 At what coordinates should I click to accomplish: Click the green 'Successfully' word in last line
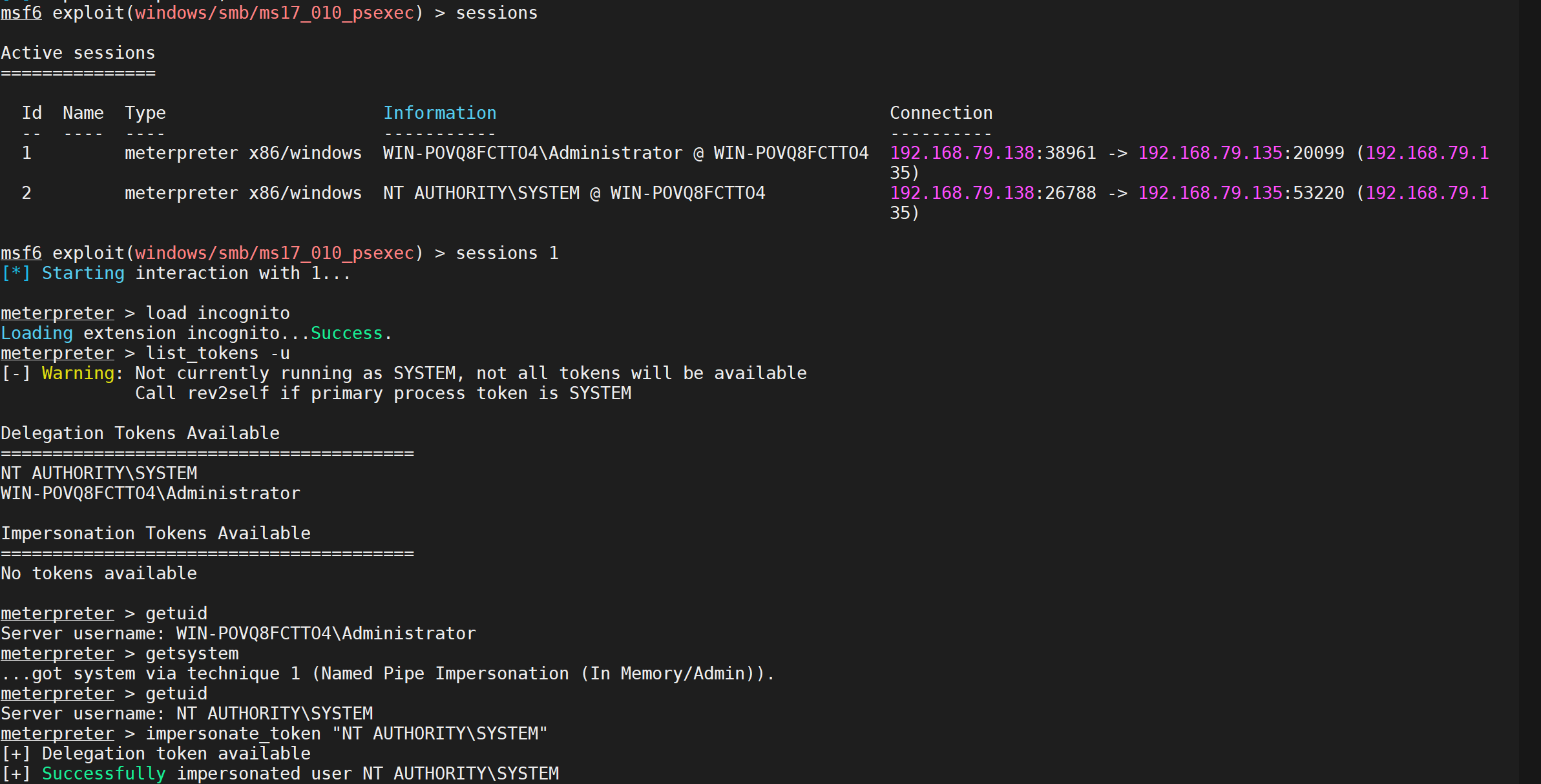(x=103, y=774)
